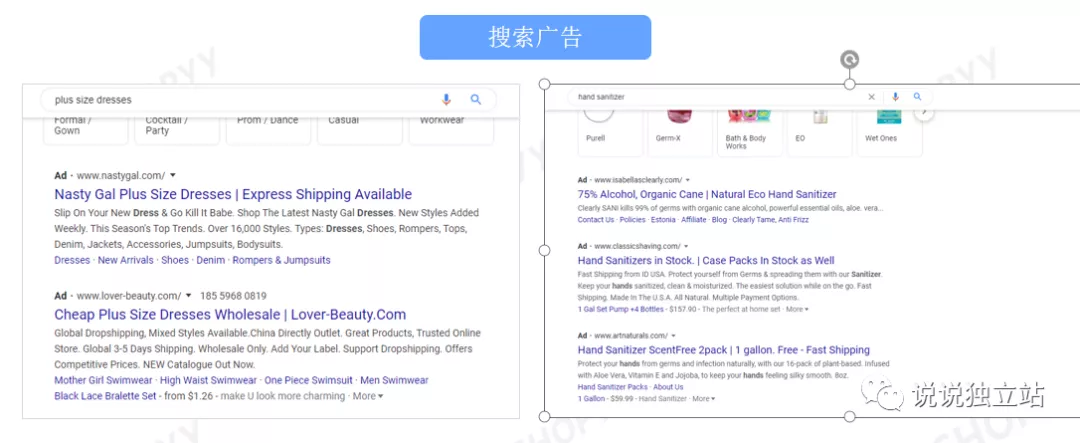Open Nasty Gal Plus Size Dresses ad title

click(233, 194)
